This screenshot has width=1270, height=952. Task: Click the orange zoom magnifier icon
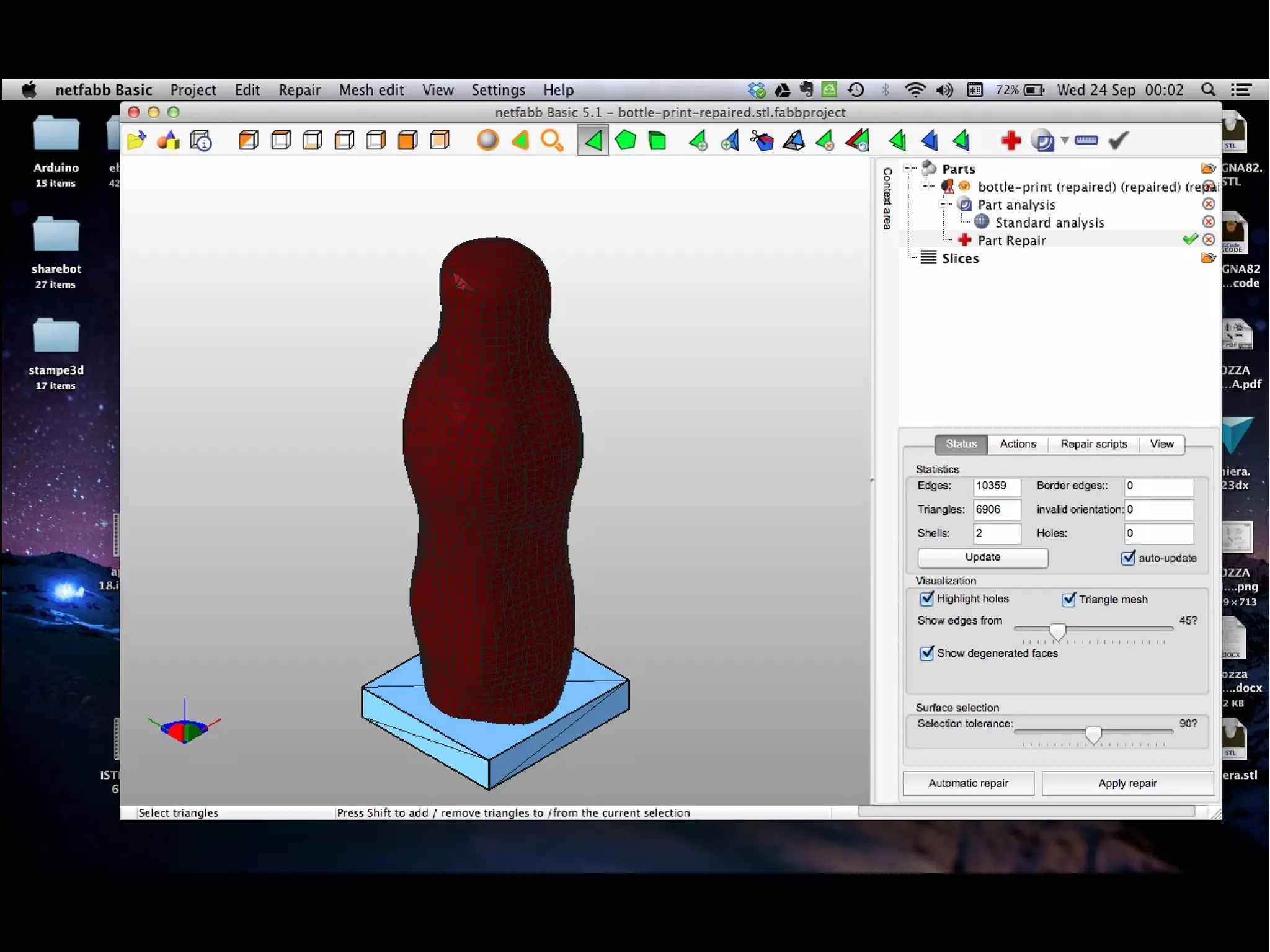point(551,141)
